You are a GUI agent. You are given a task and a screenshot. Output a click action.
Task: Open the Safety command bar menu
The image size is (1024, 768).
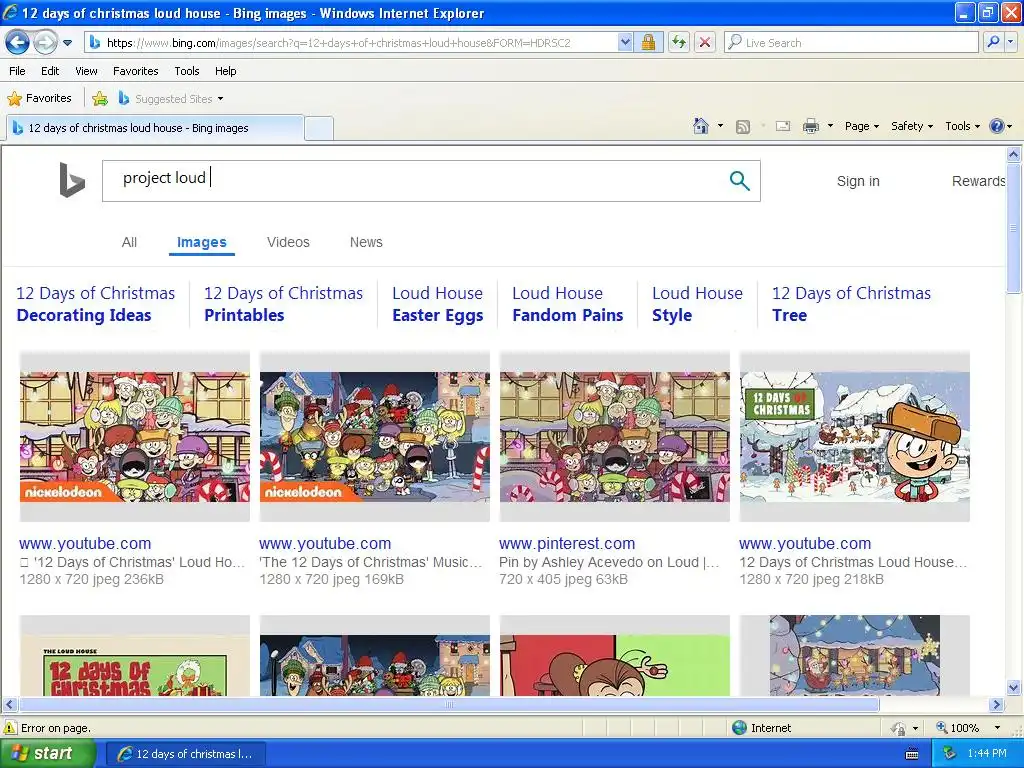point(912,127)
